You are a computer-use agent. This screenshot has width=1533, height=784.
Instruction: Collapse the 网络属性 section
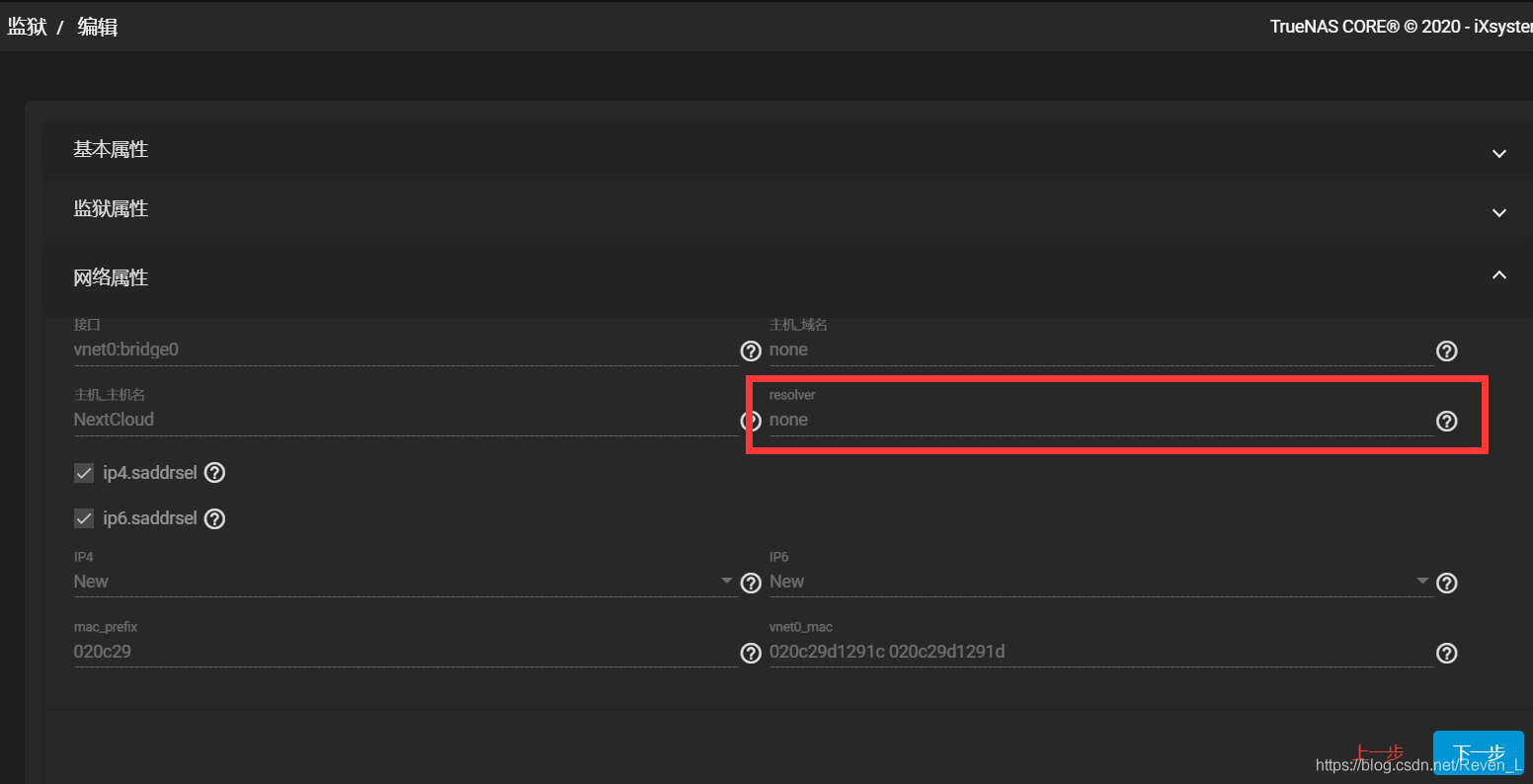787,277
